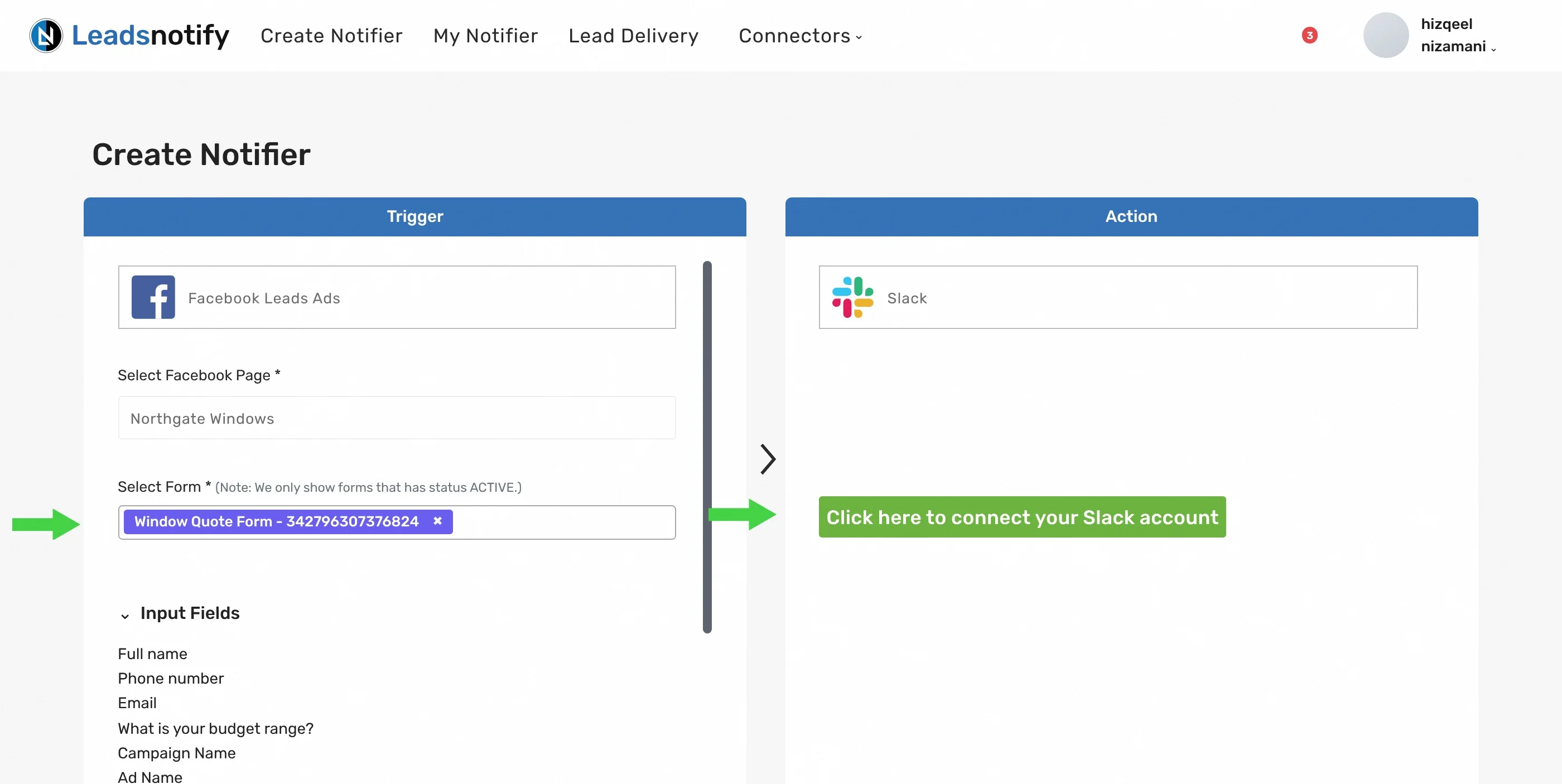
Task: Open Lead Delivery page
Action: [633, 36]
